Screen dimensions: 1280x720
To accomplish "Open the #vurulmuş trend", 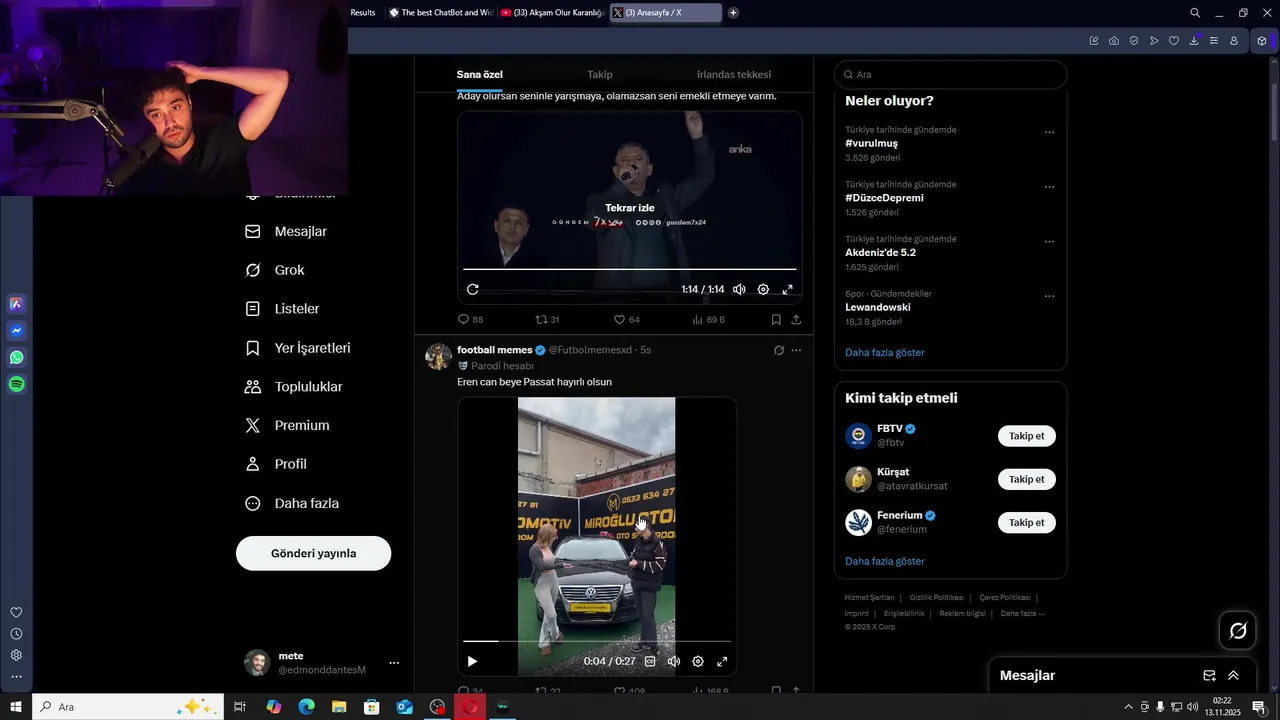I will (871, 143).
